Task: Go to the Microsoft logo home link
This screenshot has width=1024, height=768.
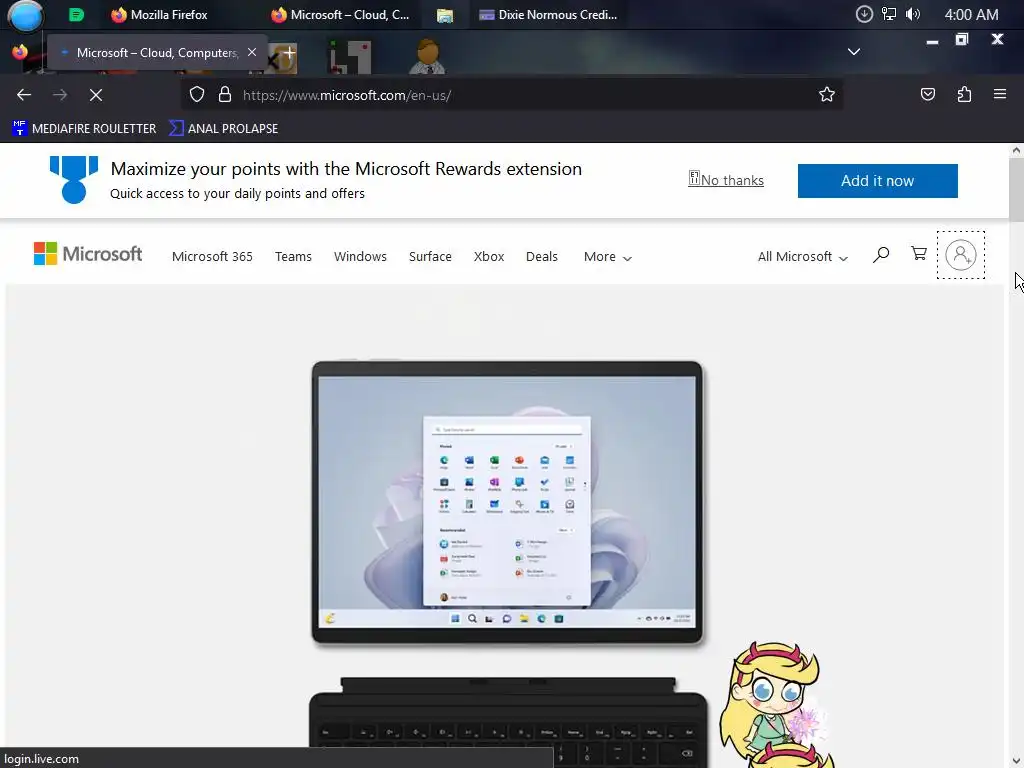Action: [x=88, y=254]
